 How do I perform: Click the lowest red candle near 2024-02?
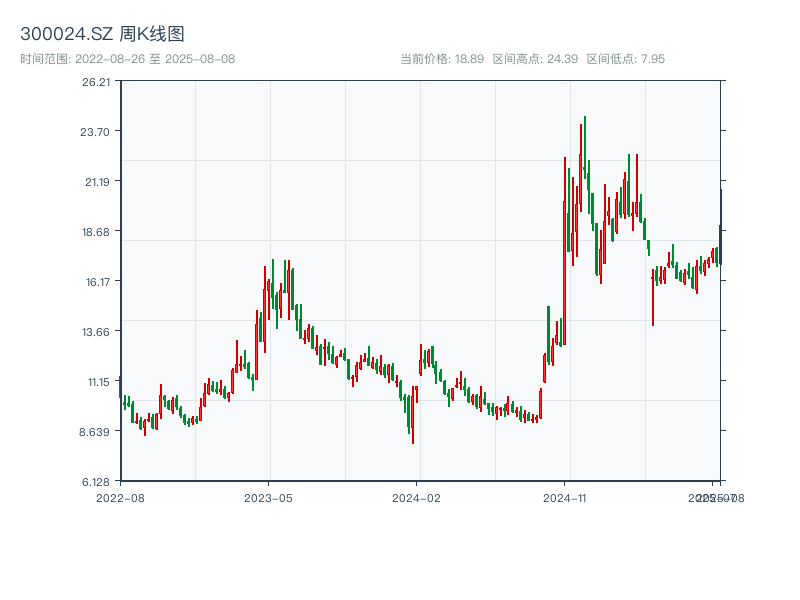[413, 415]
